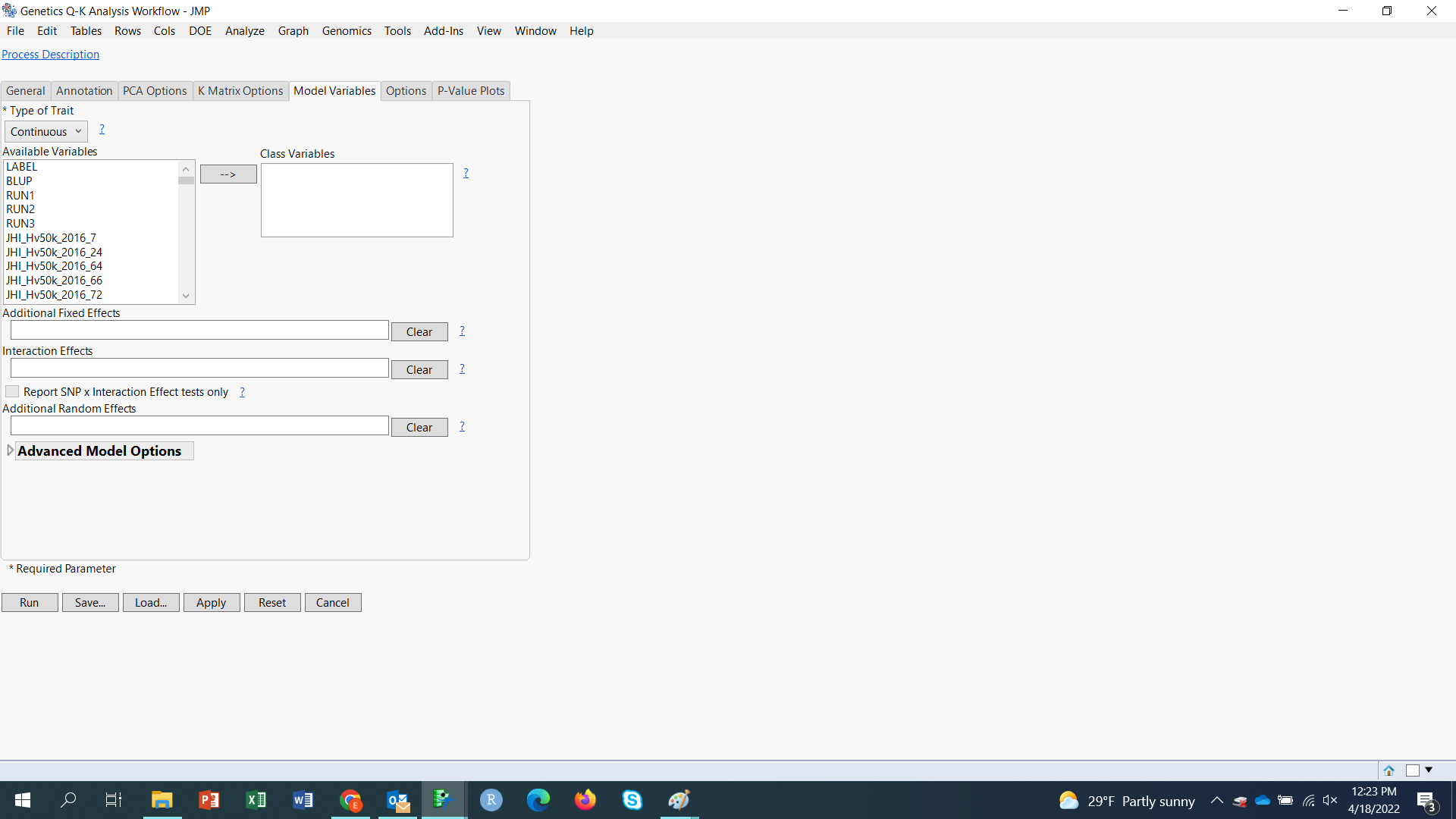Image resolution: width=1456 pixels, height=819 pixels.
Task: Clear the Additional Fixed Effects field
Action: click(419, 332)
